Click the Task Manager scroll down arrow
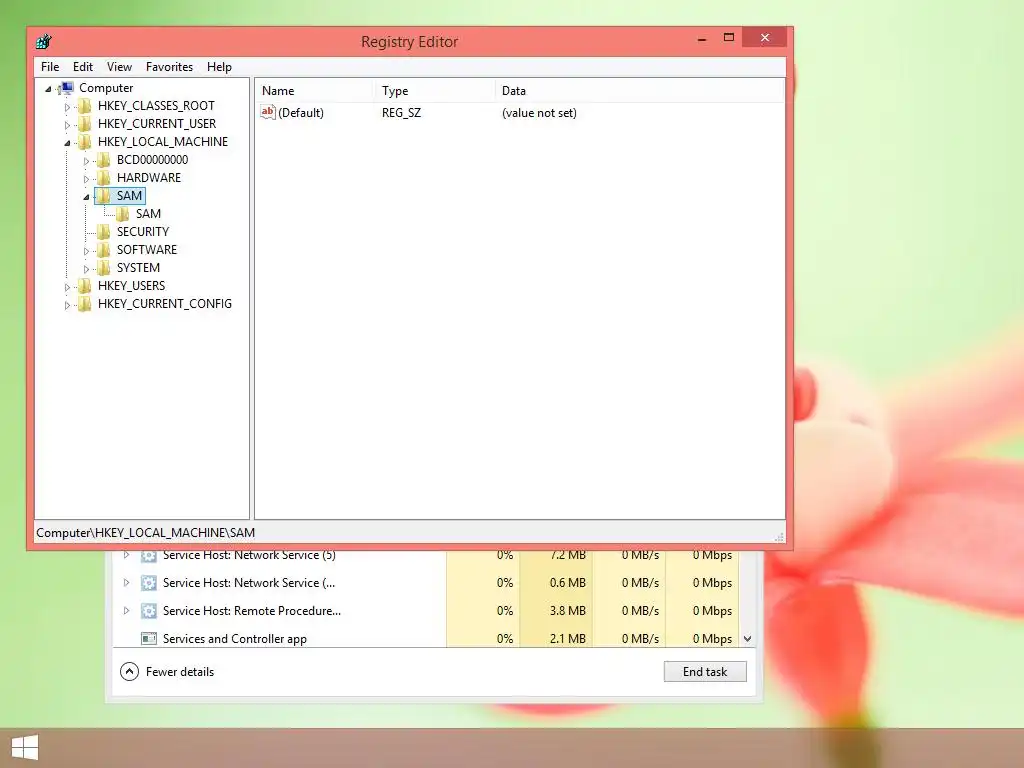 (748, 639)
